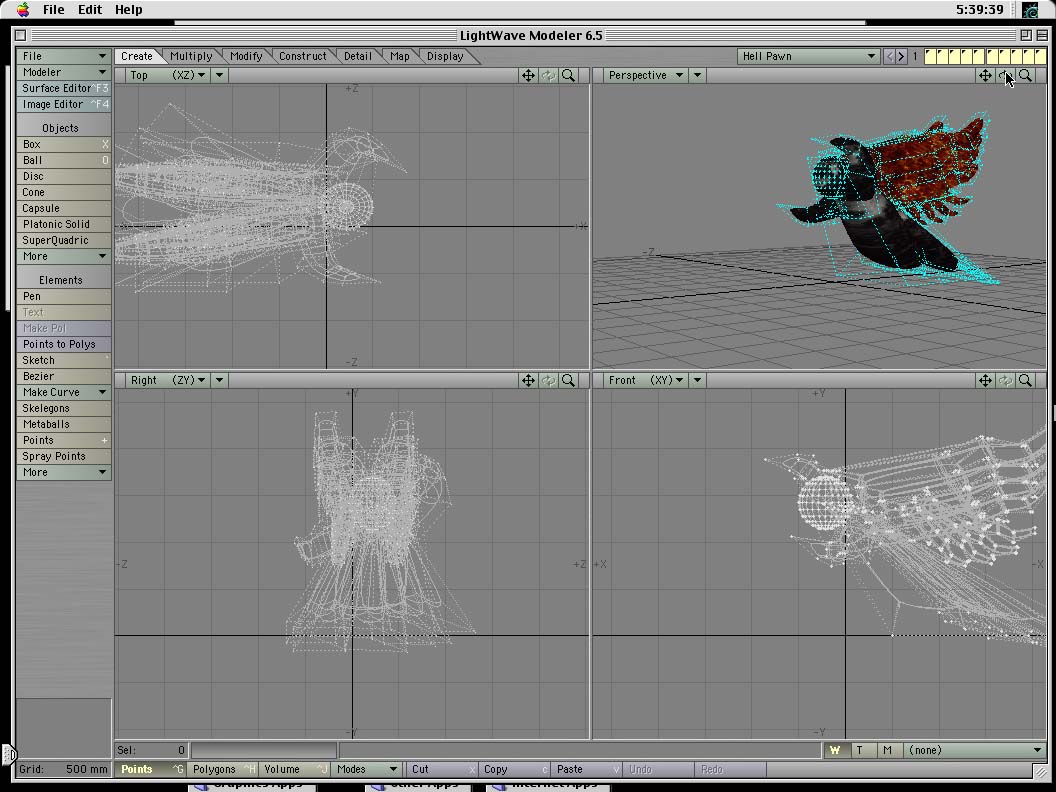The height and width of the screenshot is (792, 1056).
Task: Open the Edit menu
Action: pyautogui.click(x=90, y=9)
